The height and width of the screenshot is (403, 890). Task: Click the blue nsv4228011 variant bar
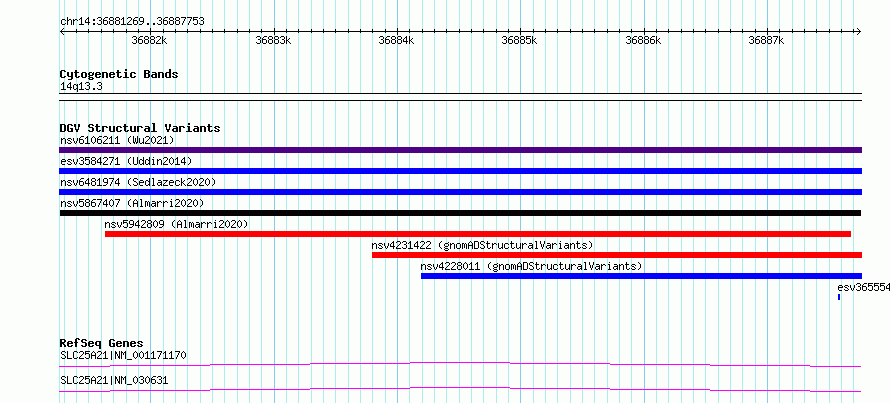(641, 276)
